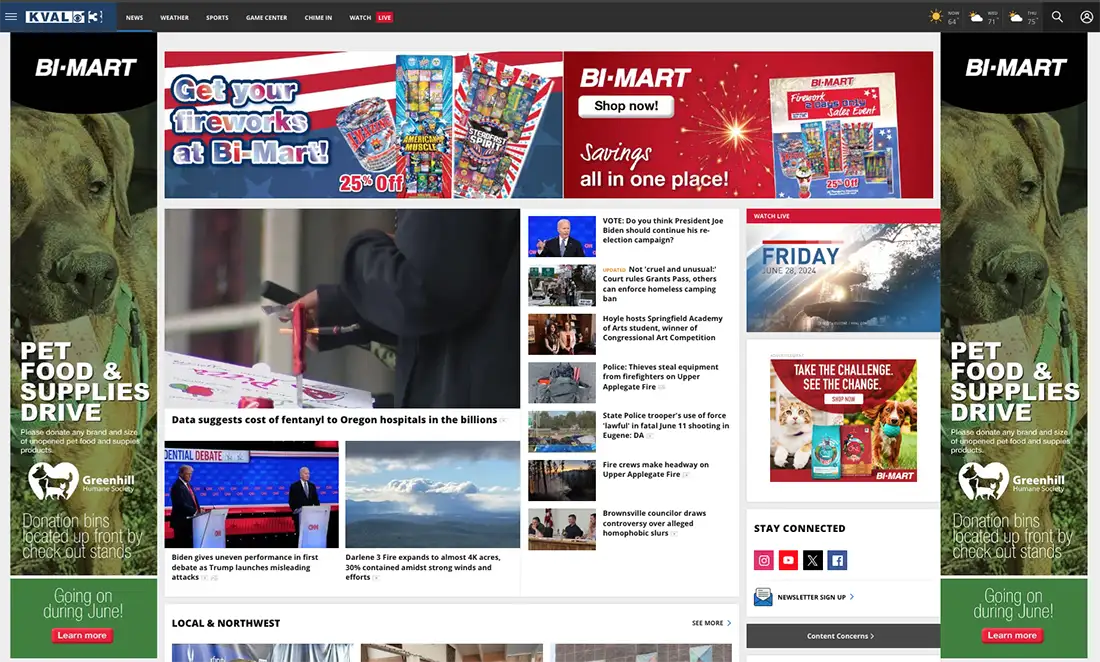Click the fentanyl story main image
This screenshot has width=1100, height=662.
coord(342,309)
